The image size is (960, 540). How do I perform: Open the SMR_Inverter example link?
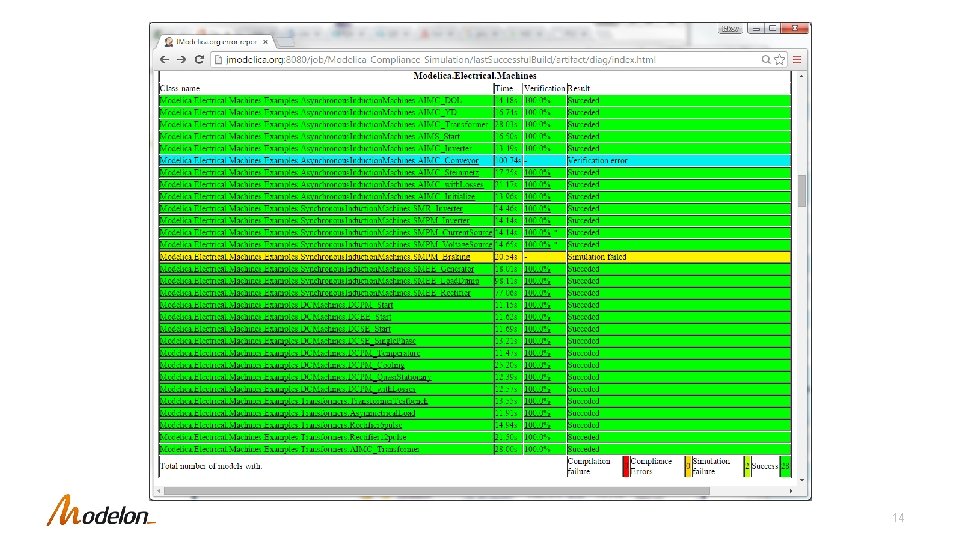pos(311,208)
